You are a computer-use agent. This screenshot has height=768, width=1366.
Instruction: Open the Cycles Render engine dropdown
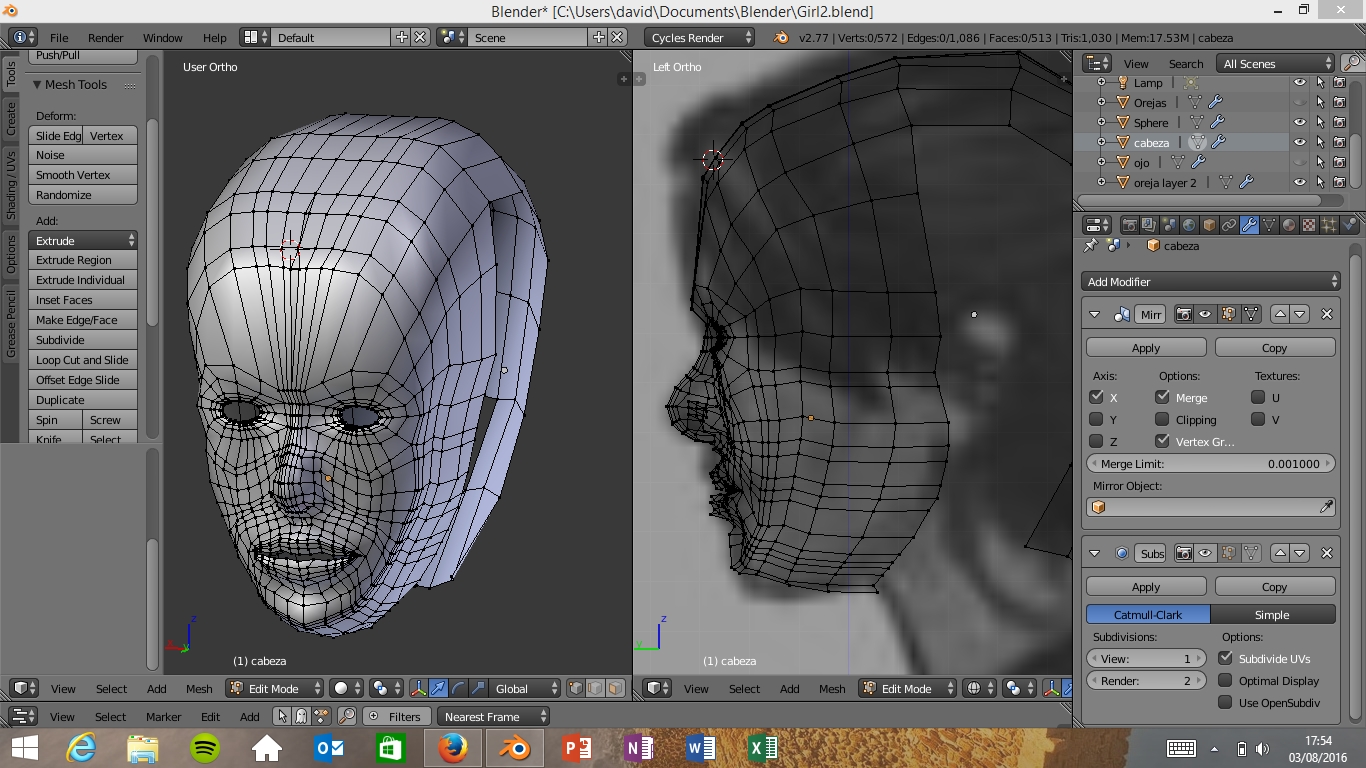coord(700,37)
